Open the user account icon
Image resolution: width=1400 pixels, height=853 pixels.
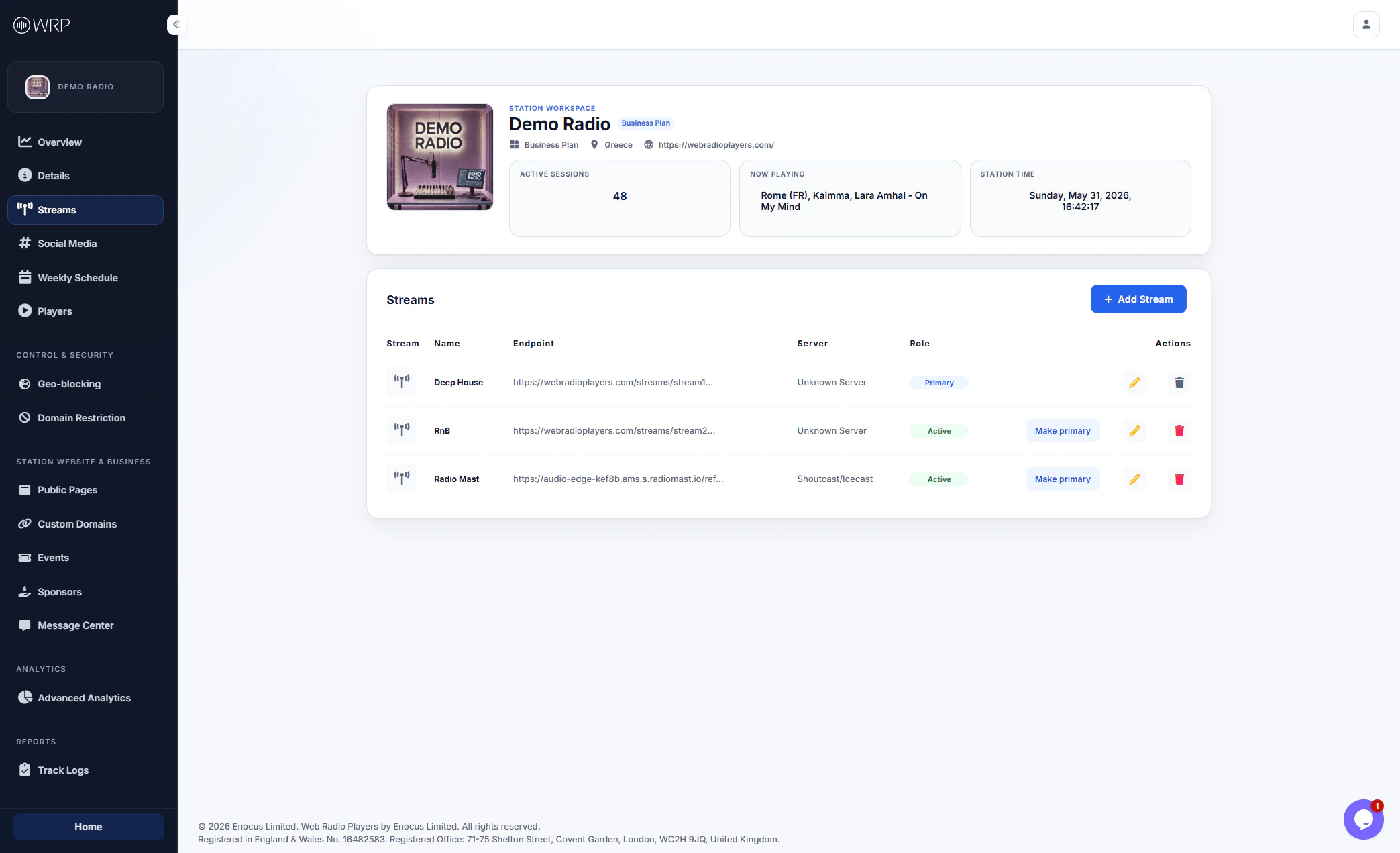click(1366, 25)
